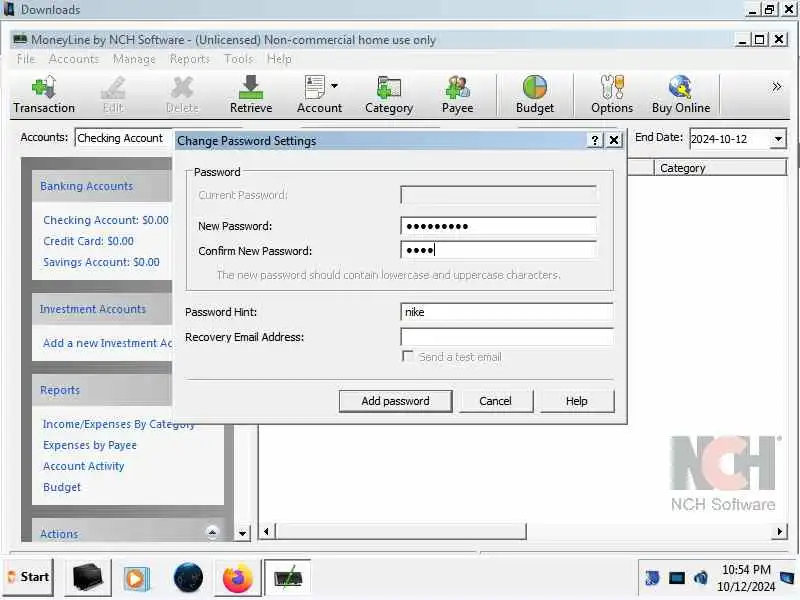The width and height of the screenshot is (800, 600).
Task: Open the black folder taskbar icon
Action: click(87, 578)
